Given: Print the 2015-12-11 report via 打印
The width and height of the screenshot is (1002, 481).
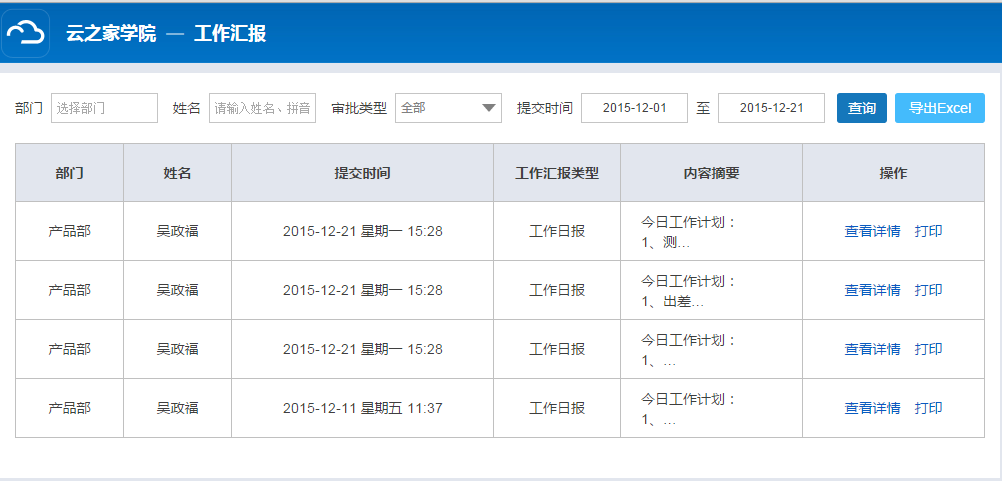Looking at the screenshot, I should point(928,408).
